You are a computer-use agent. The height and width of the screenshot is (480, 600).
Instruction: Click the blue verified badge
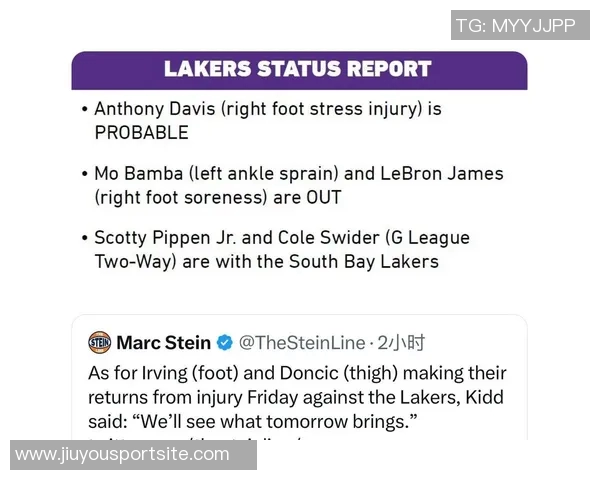coord(226,343)
